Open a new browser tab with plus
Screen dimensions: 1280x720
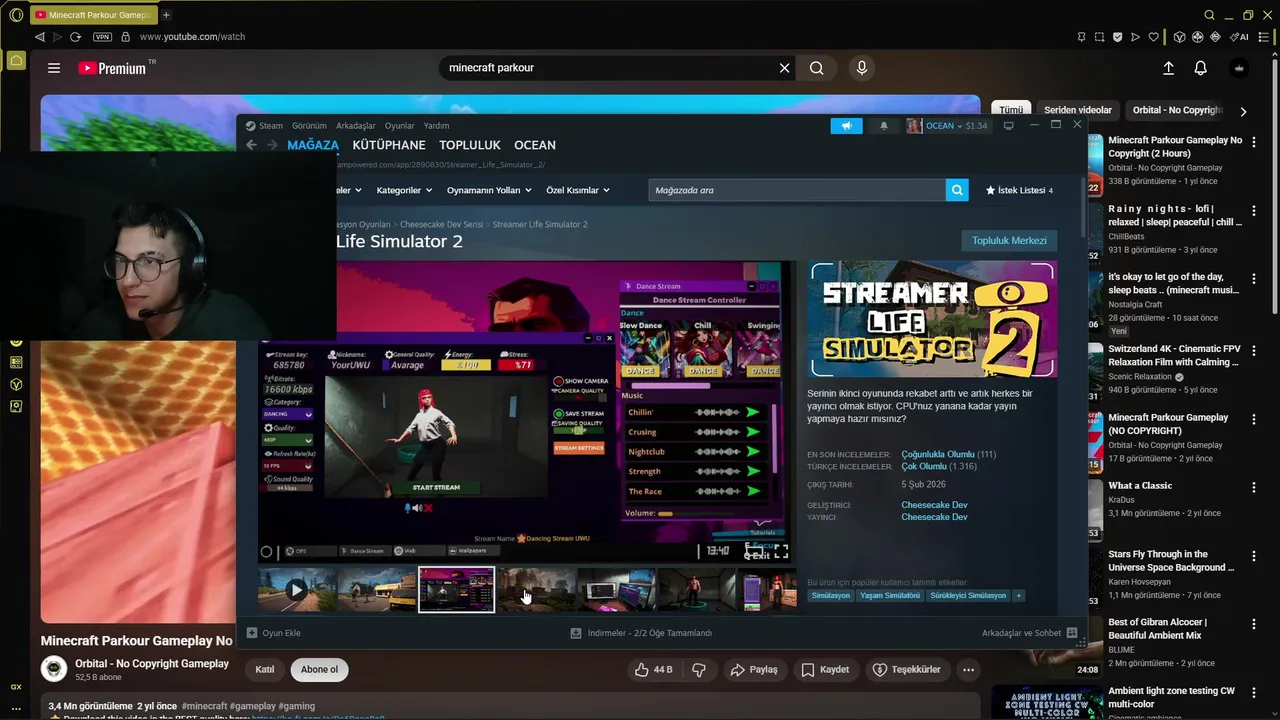166,15
